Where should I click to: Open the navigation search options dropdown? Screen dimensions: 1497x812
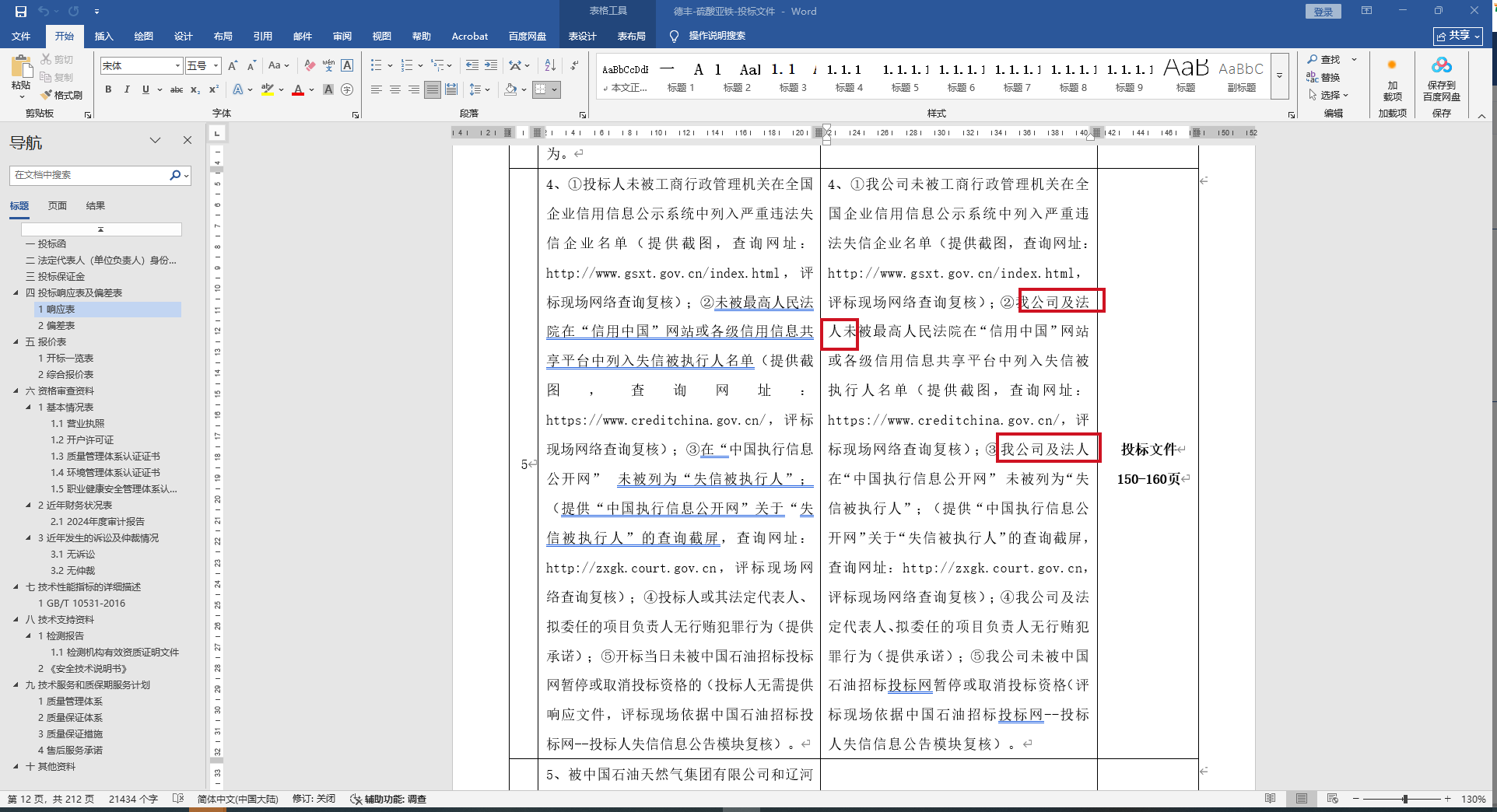(187, 176)
